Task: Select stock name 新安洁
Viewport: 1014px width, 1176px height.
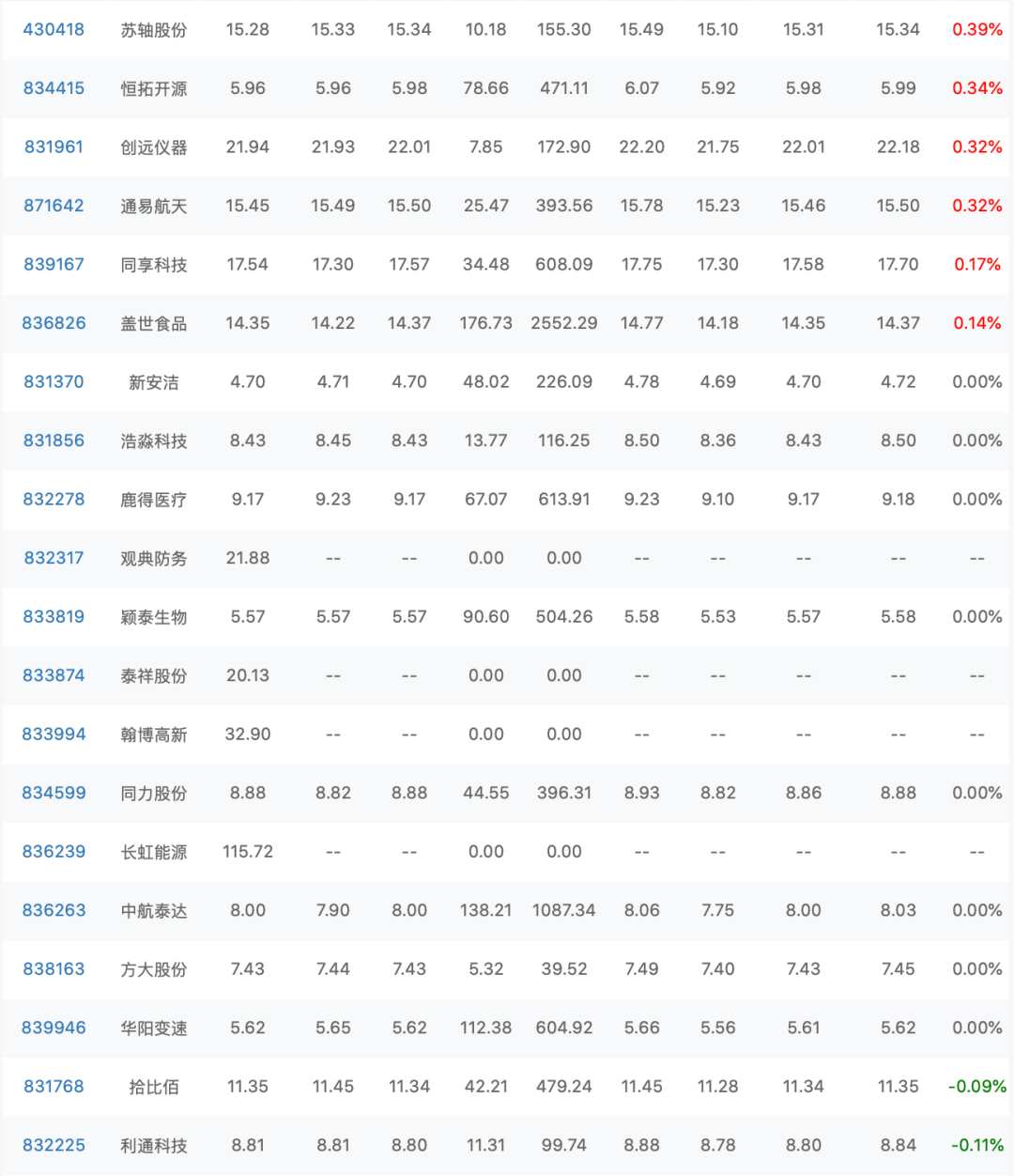Action: click(154, 382)
